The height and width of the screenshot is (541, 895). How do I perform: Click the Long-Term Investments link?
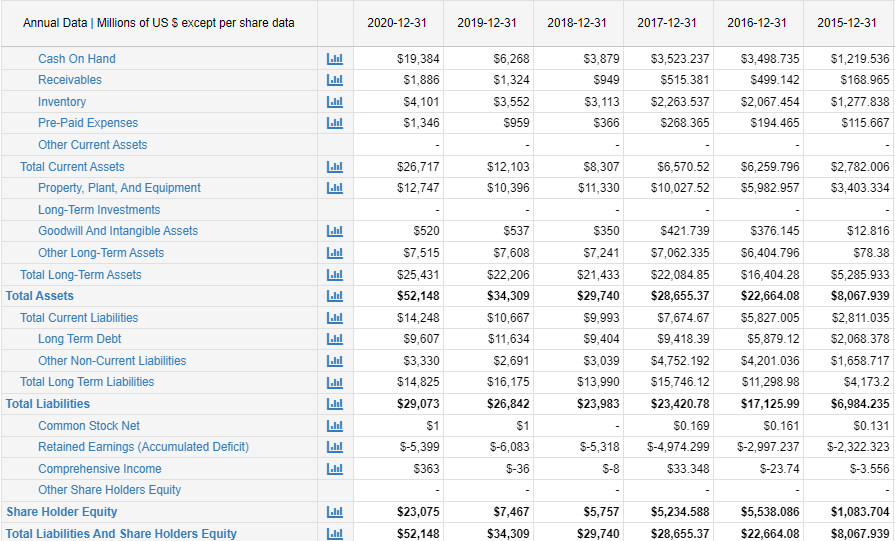click(x=99, y=210)
